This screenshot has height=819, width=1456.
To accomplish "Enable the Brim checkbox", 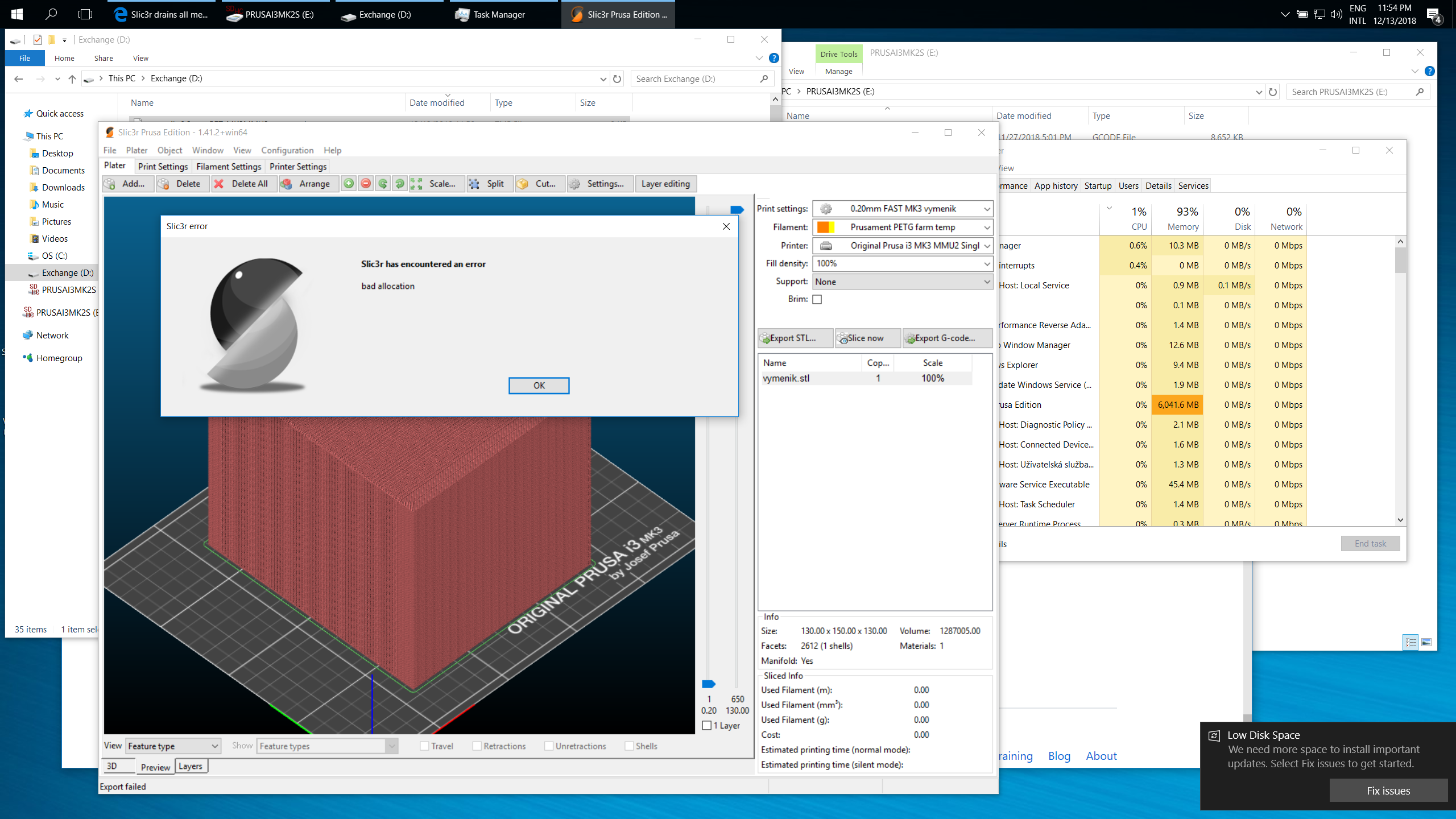I will 817,299.
